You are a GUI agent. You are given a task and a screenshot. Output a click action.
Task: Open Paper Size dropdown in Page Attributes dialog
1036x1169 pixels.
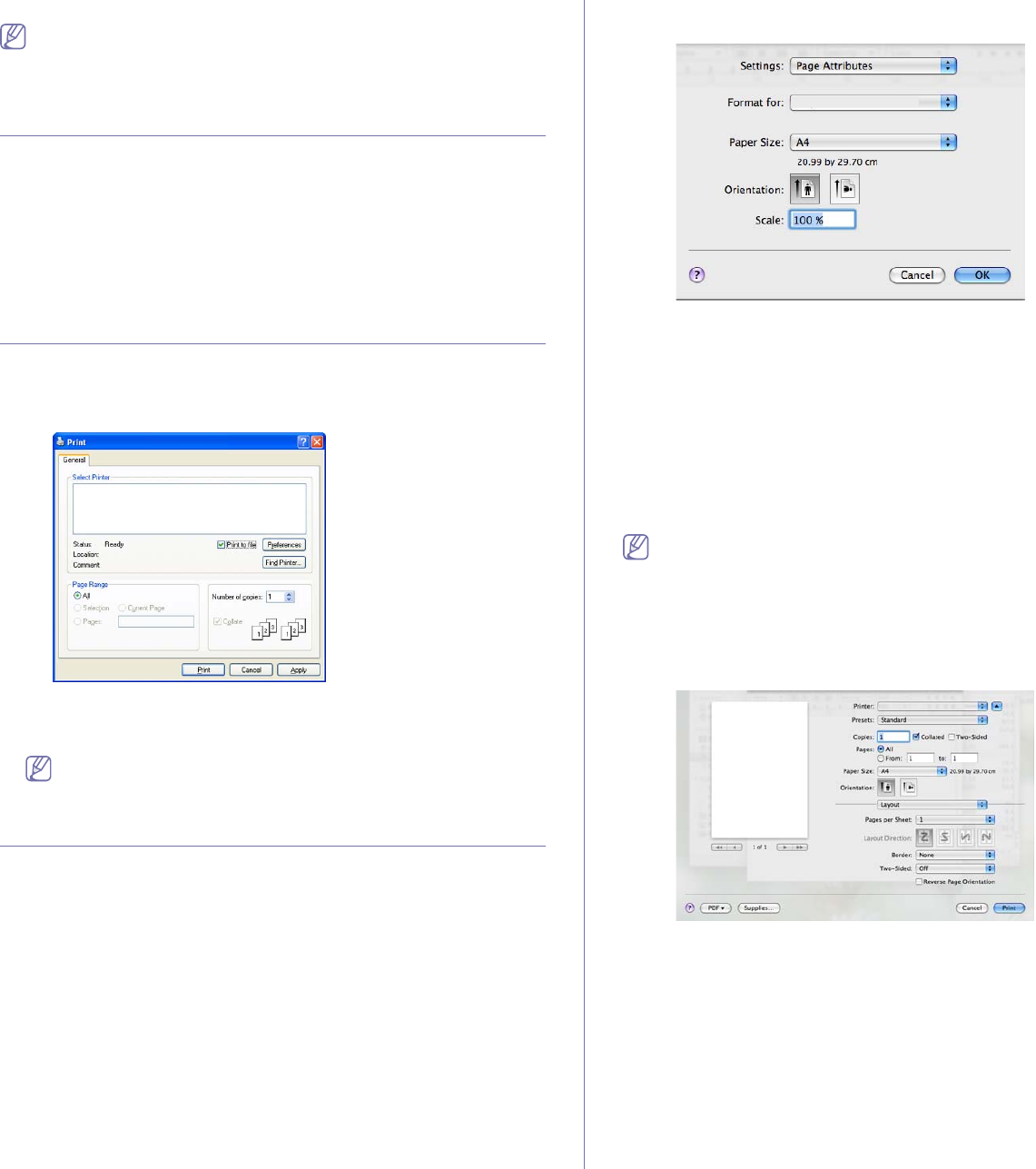[x=873, y=142]
